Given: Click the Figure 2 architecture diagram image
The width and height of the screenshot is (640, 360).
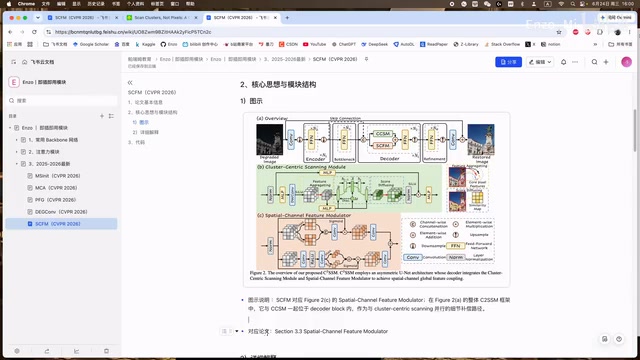Looking at the screenshot, I should (376, 200).
